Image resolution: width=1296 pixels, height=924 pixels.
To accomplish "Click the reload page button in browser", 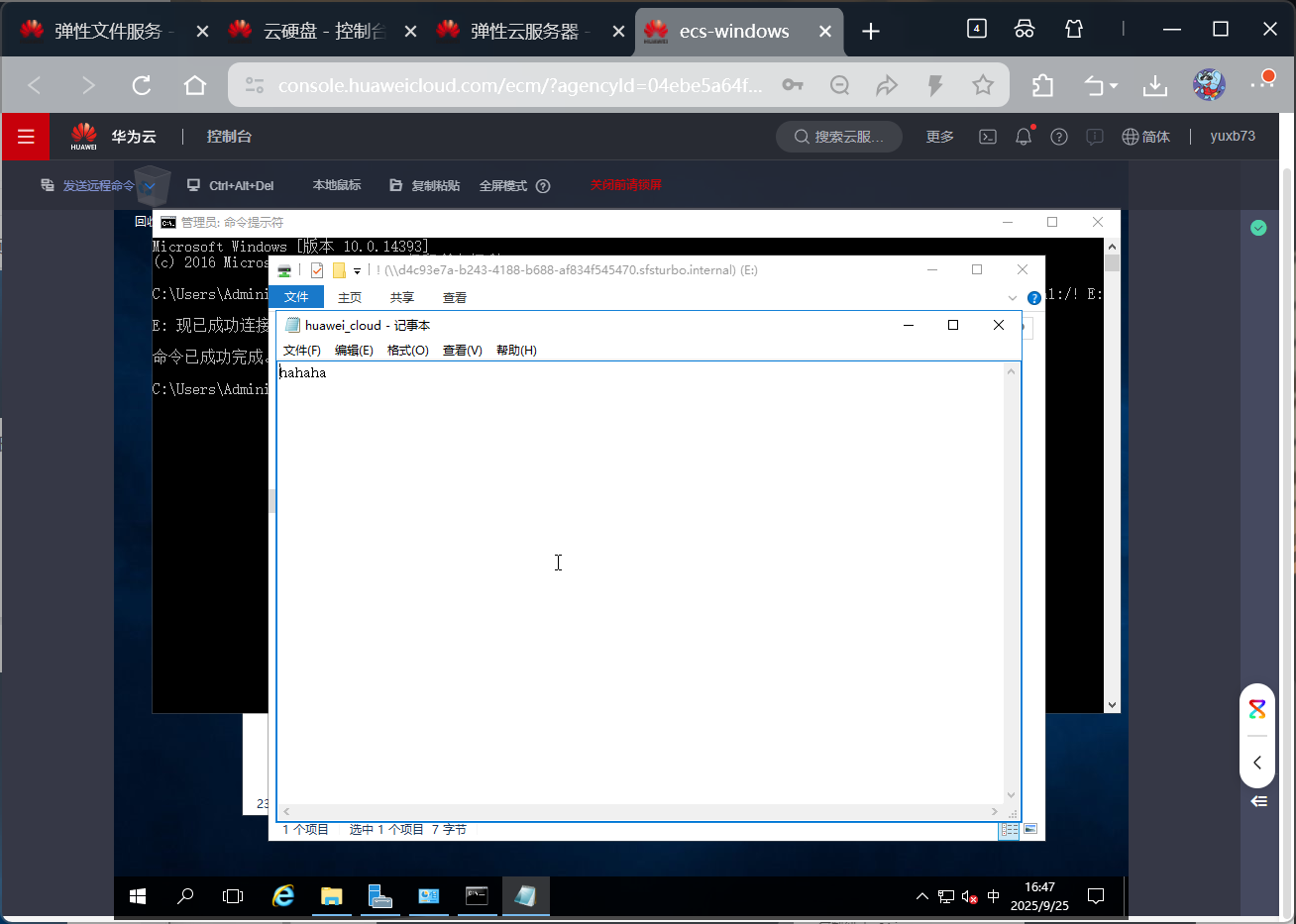I will click(x=142, y=85).
